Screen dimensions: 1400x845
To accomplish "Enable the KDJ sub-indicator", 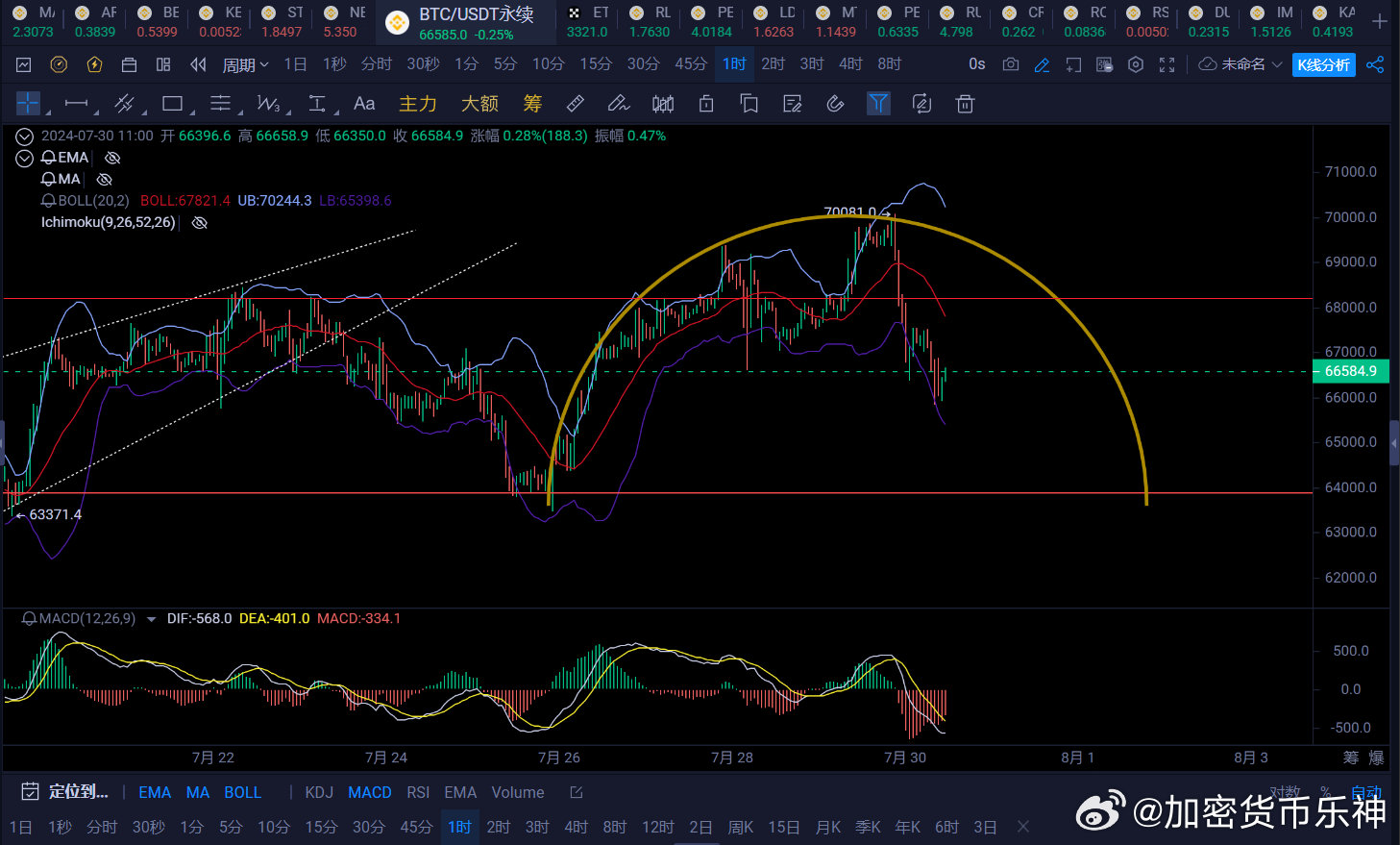I will point(319,792).
